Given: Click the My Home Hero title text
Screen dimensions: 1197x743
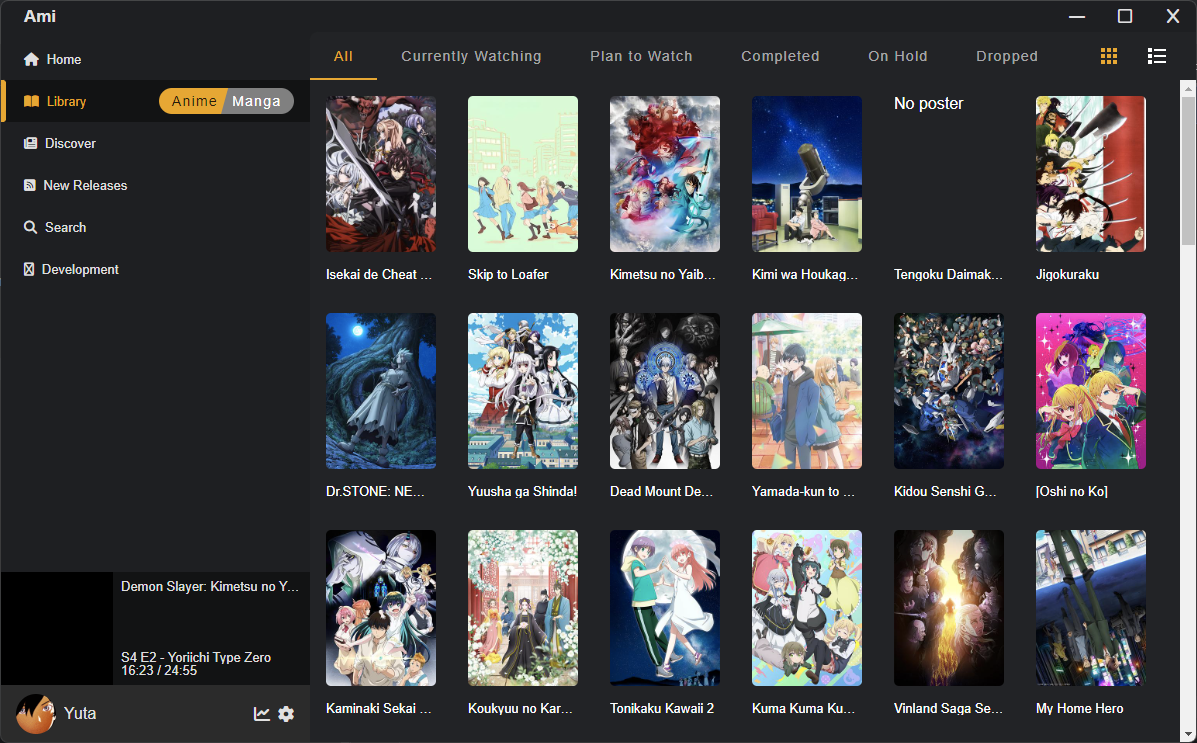Looking at the screenshot, I should [x=1079, y=708].
